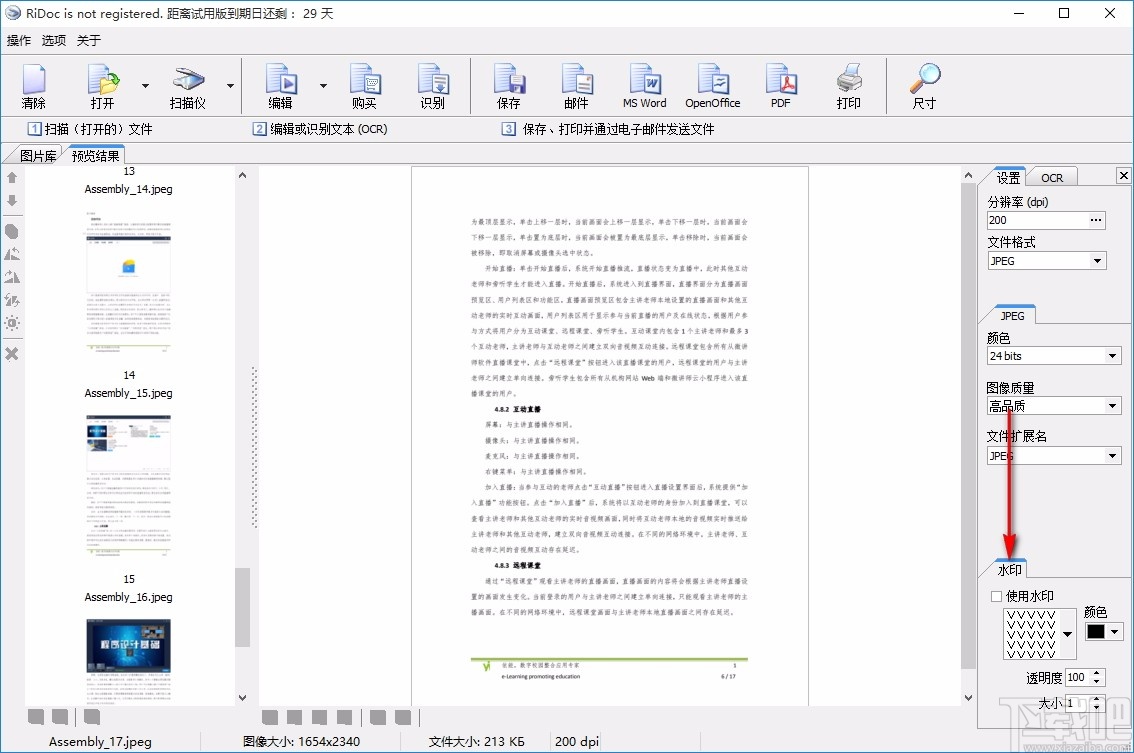Switch to the OCR settings tab
Viewport: 1134px width, 753px height.
(1052, 177)
